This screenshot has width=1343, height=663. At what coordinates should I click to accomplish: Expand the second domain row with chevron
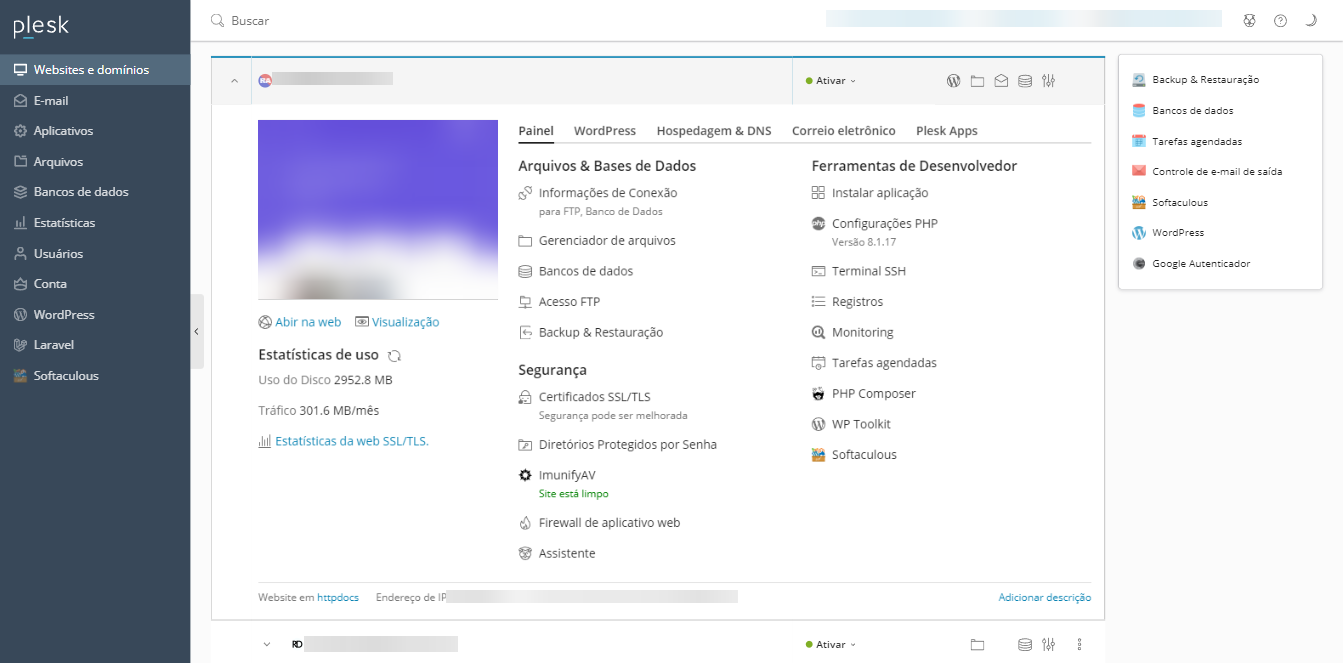(x=266, y=645)
